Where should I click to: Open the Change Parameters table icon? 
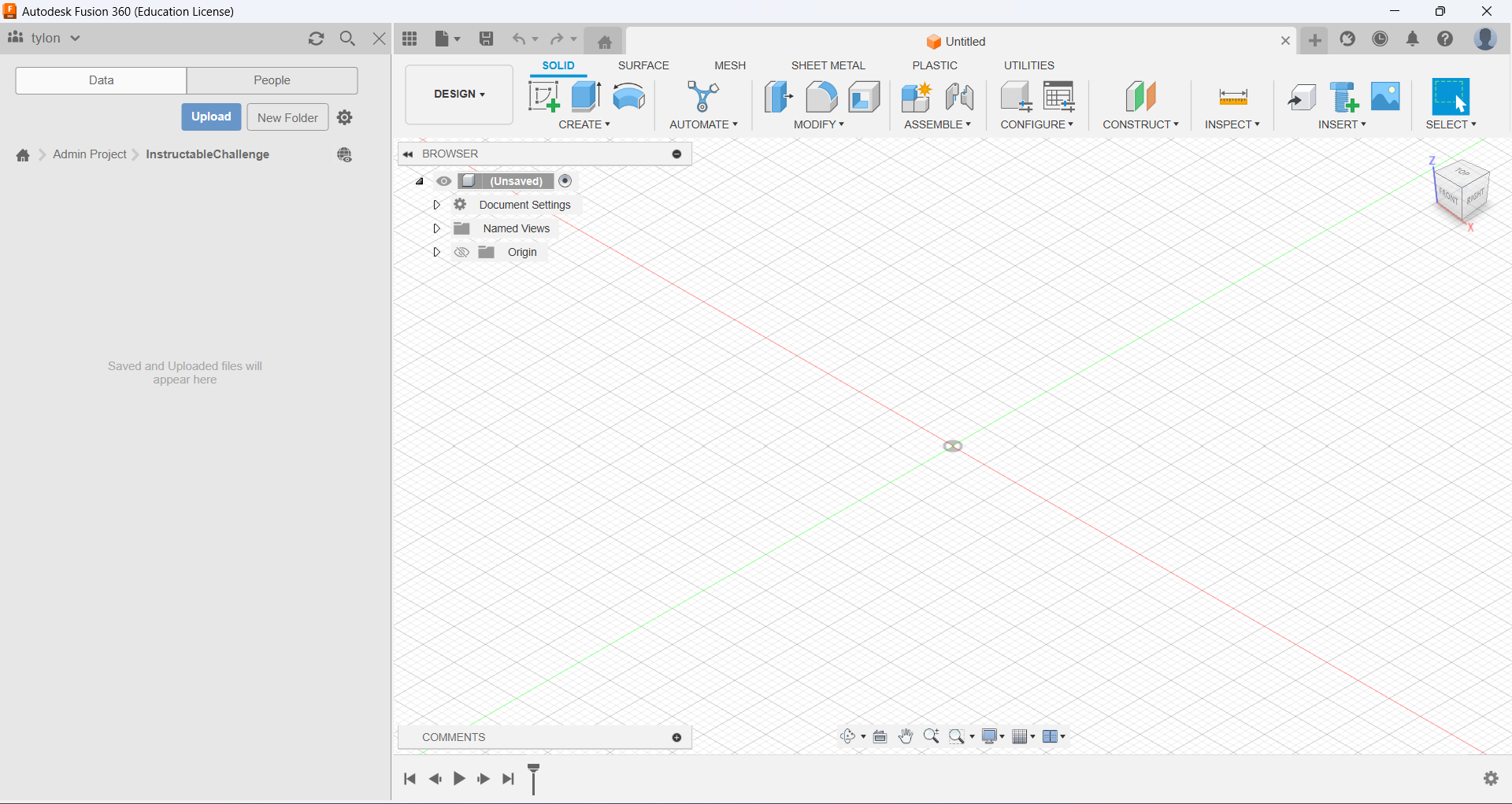(x=1059, y=96)
